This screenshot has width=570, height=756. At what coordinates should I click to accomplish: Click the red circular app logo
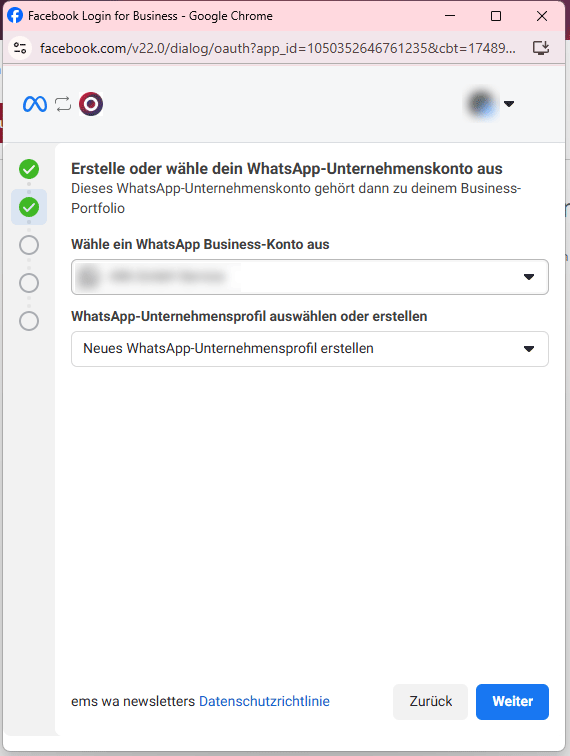(x=91, y=104)
